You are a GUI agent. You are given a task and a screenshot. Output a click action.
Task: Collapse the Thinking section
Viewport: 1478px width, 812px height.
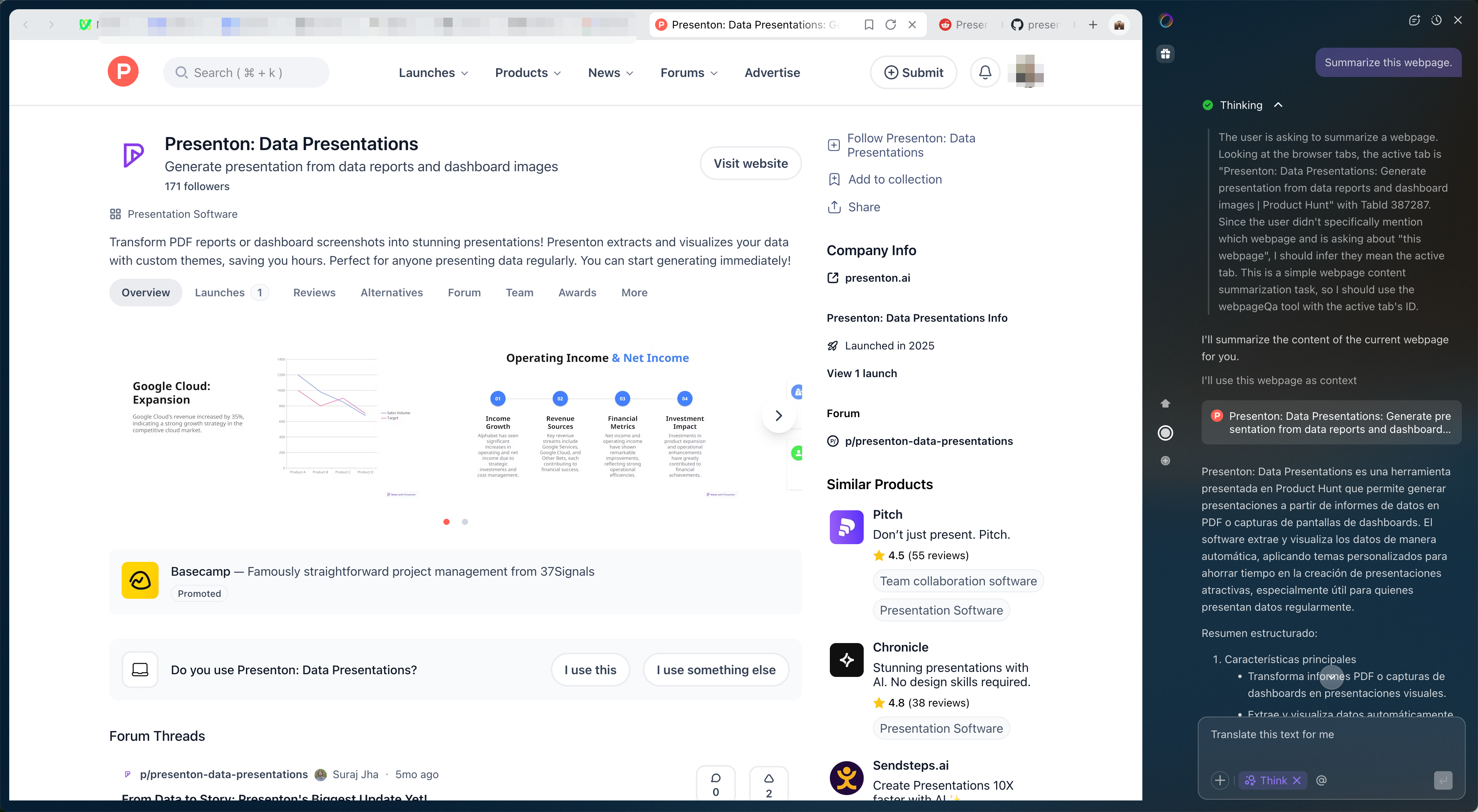click(1278, 105)
